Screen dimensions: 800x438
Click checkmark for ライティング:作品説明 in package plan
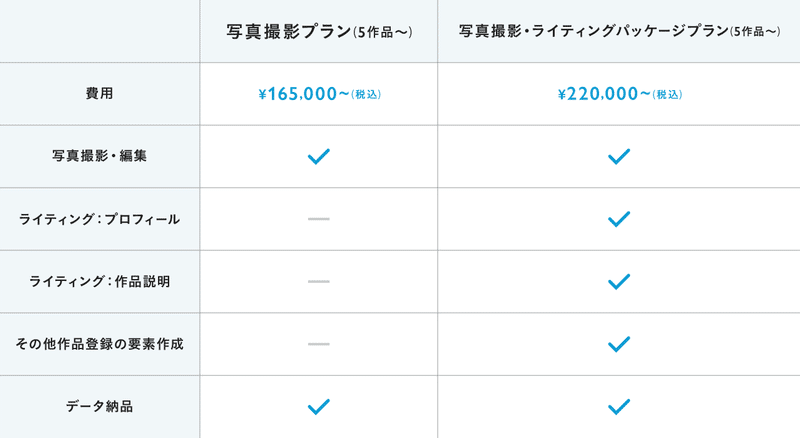pyautogui.click(x=619, y=281)
